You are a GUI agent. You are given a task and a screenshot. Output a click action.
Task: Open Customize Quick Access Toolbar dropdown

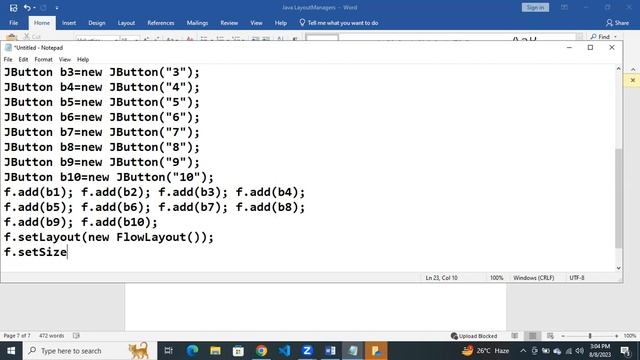pyautogui.click(x=57, y=8)
